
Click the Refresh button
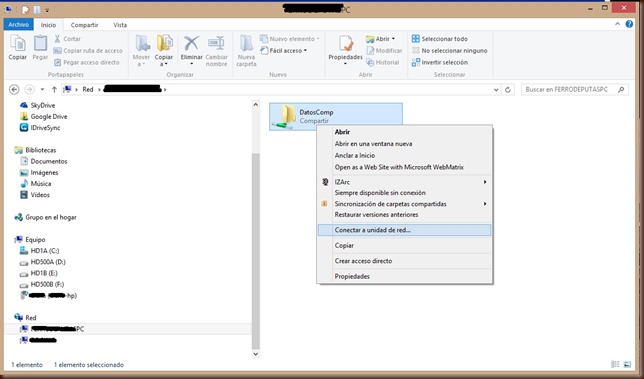pyautogui.click(x=508, y=90)
